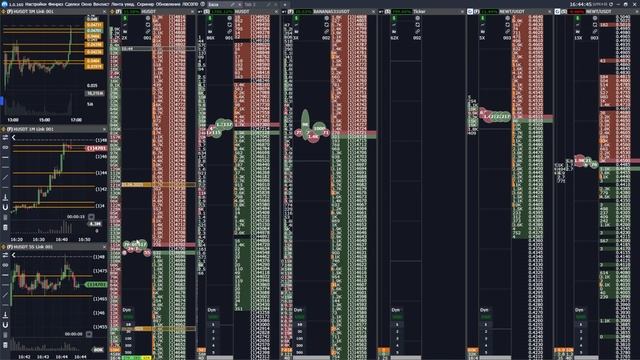Toggle green dollar icon in Ticker panel
This screenshot has height=360, width=640.
(x=394, y=18)
